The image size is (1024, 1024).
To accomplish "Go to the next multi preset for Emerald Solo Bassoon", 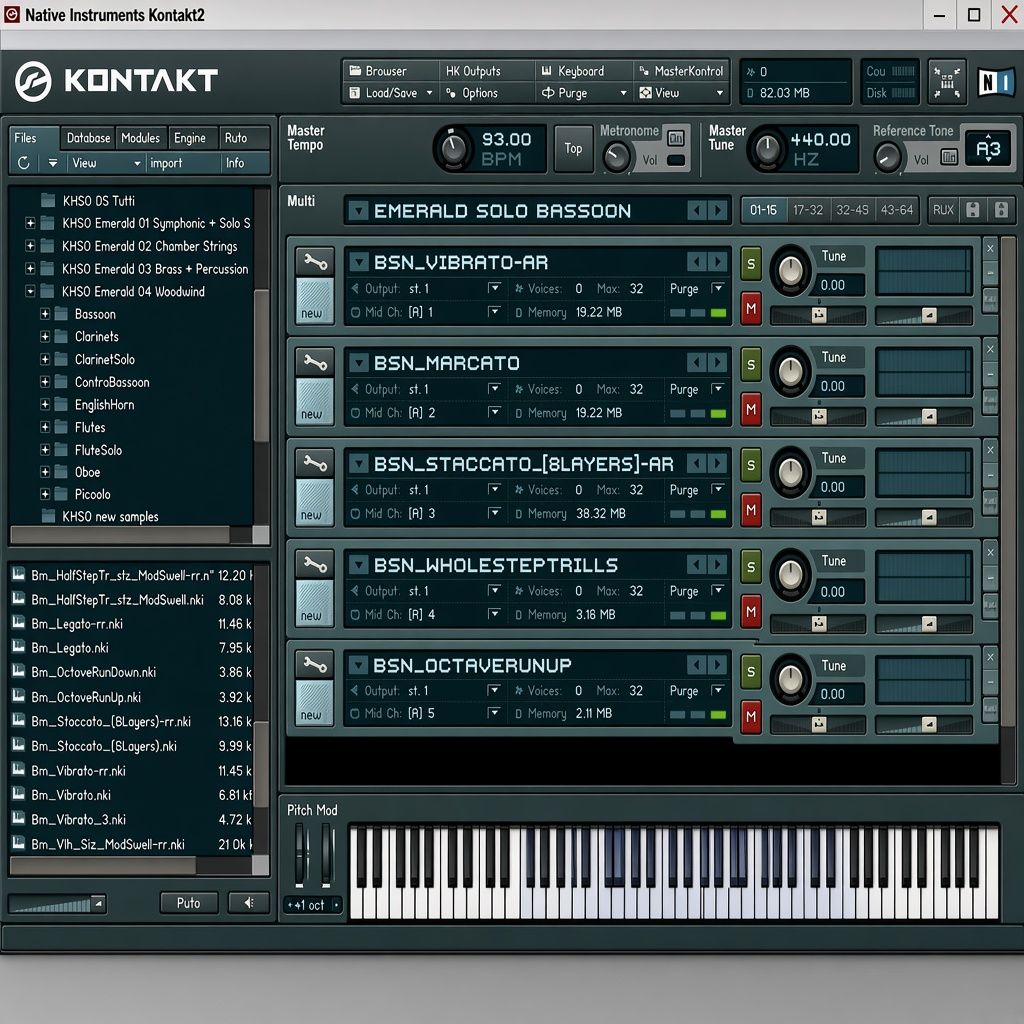I will (x=718, y=210).
